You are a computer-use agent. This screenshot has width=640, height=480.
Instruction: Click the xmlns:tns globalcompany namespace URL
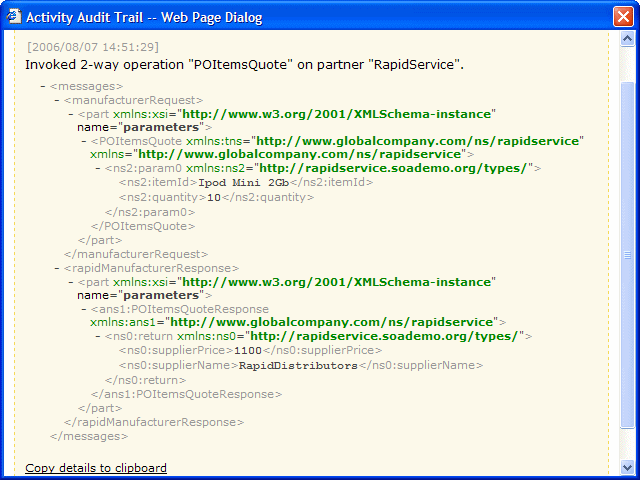tap(418, 141)
